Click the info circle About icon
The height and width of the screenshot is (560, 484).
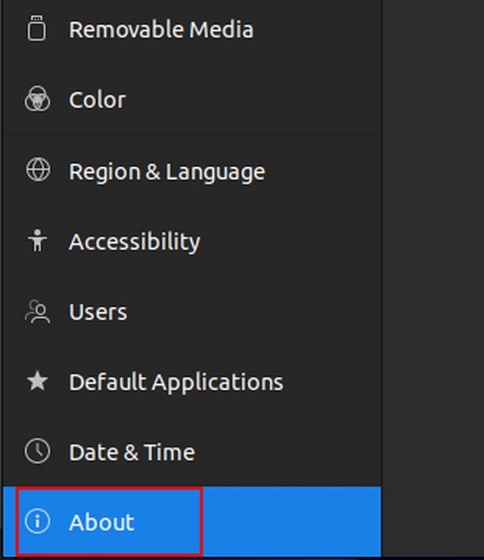click(x=38, y=521)
